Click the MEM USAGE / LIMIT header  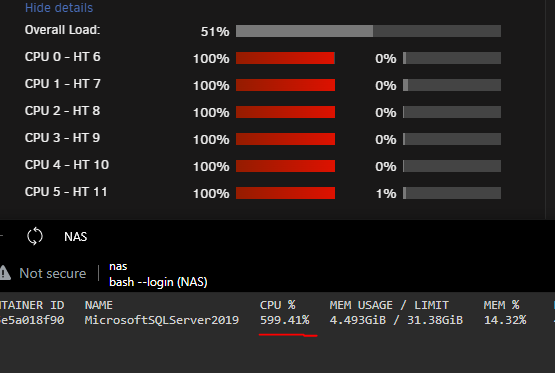pyautogui.click(x=389, y=305)
